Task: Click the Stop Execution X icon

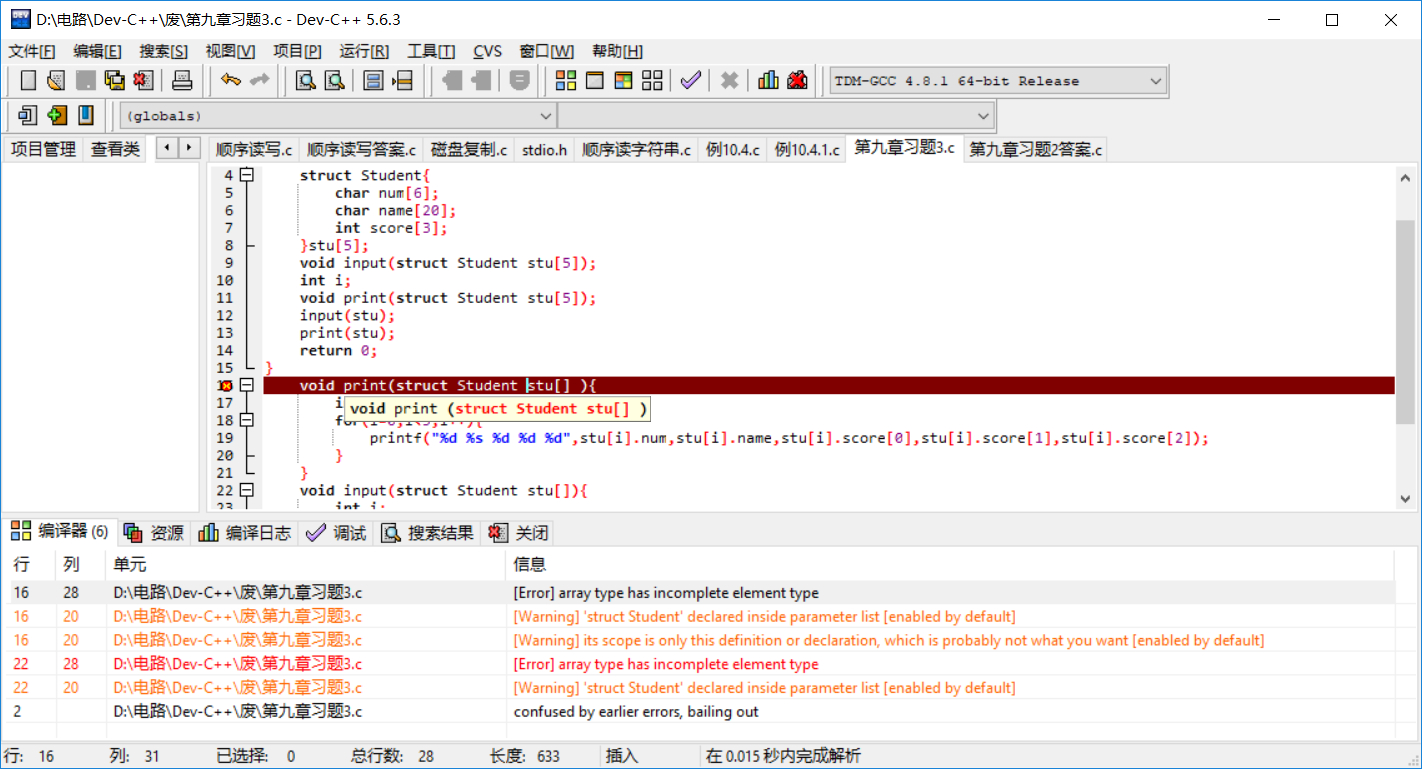Action: 730,81
